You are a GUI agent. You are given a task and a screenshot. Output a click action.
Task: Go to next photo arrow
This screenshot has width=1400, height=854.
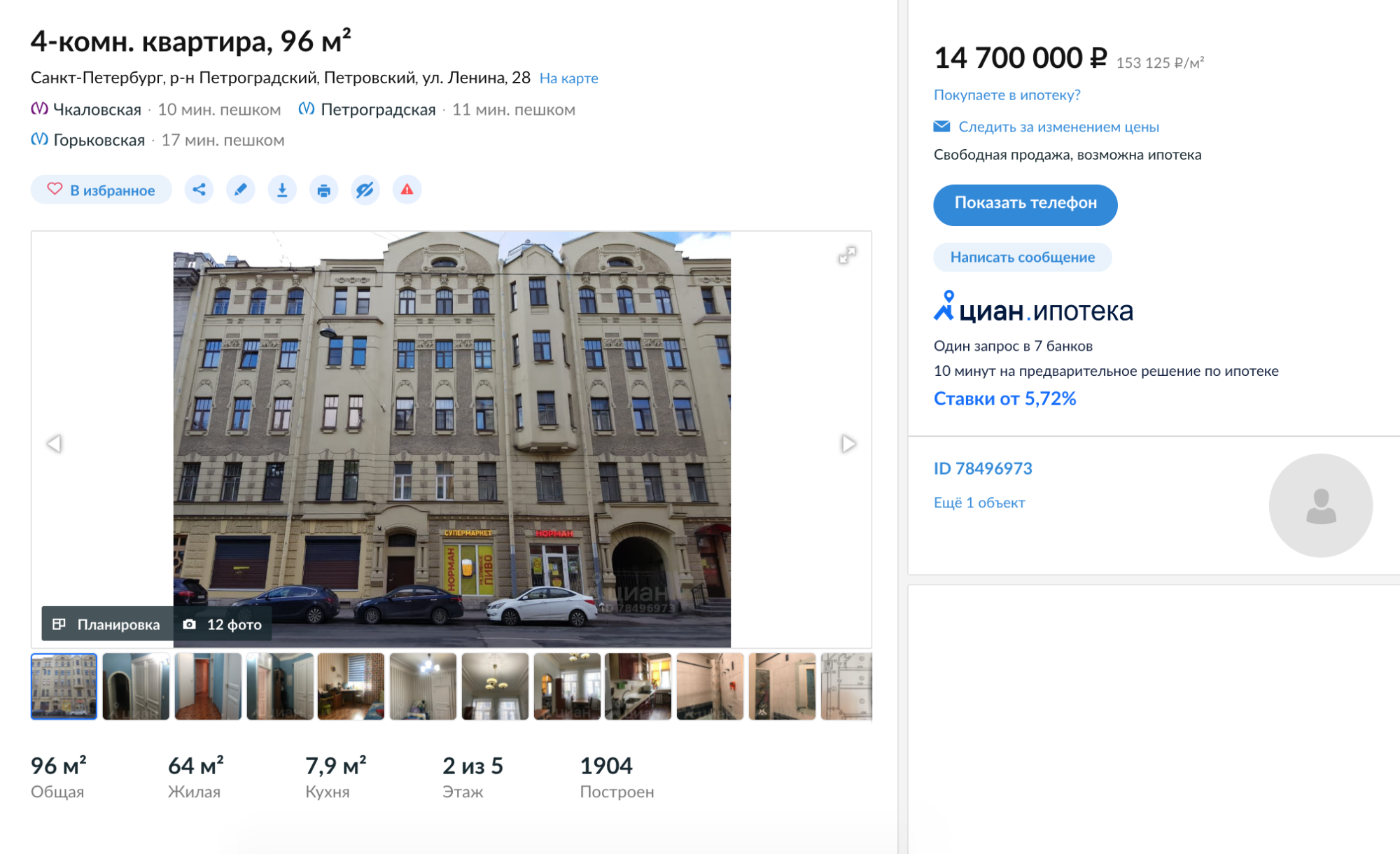click(x=848, y=444)
